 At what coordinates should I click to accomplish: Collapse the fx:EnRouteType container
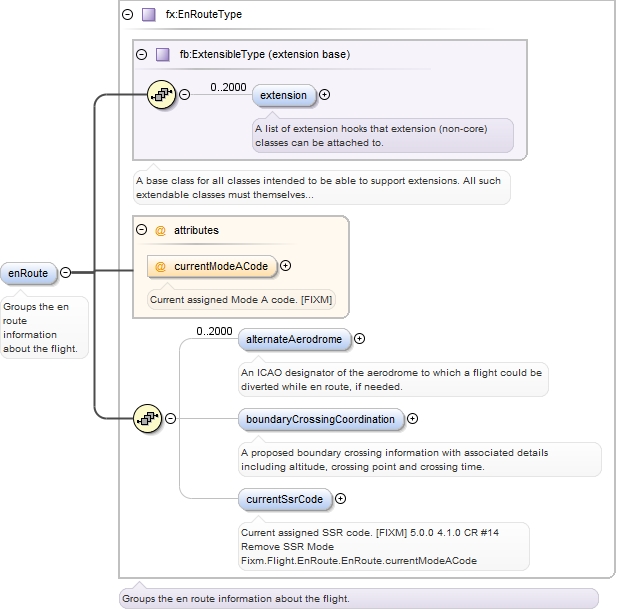click(x=126, y=15)
